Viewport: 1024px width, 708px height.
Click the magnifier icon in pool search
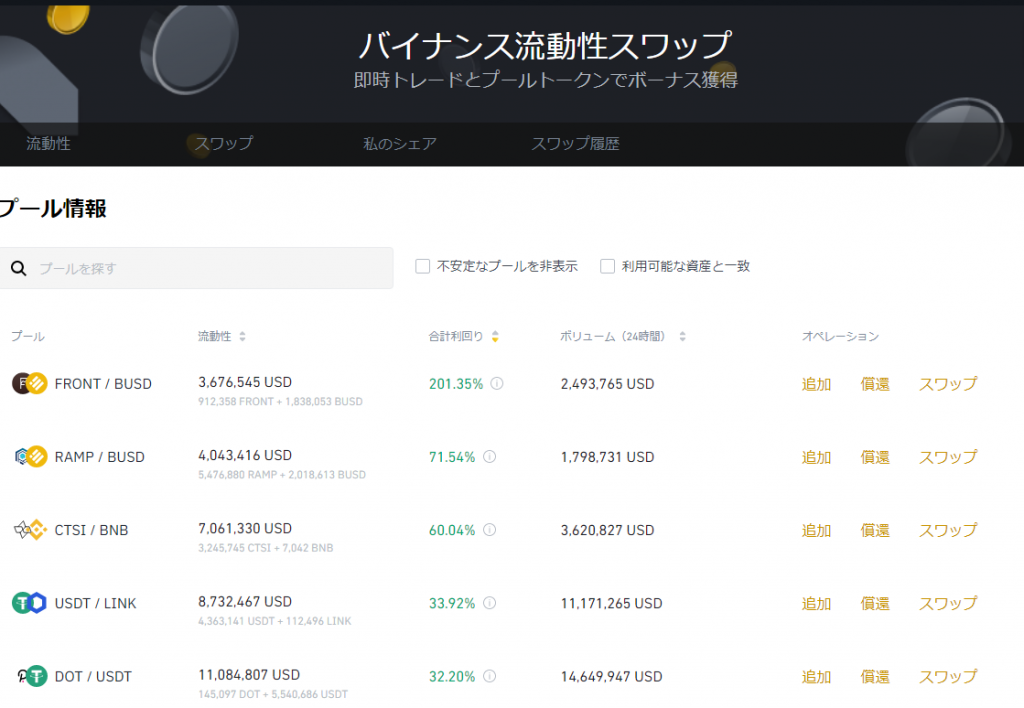coord(19,268)
